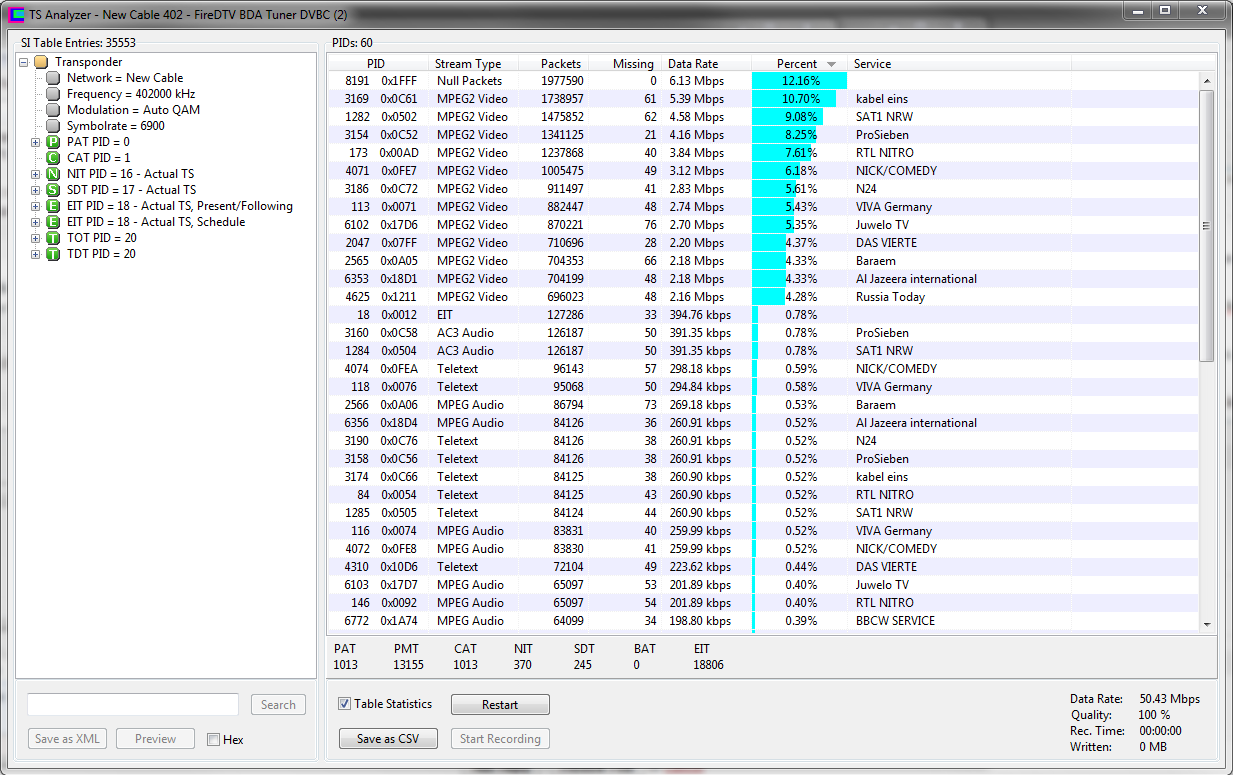Click the TS Analyzer app icon in title bar
Viewport: 1233px width, 775px height.
[x=16, y=14]
